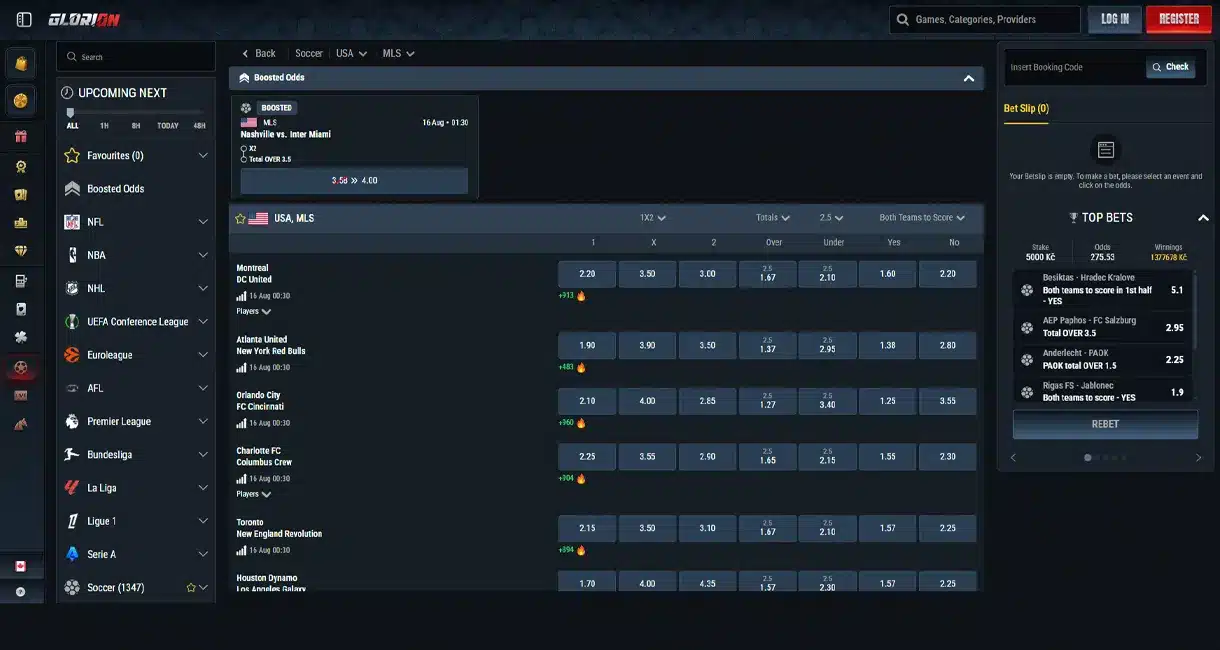Image resolution: width=1220 pixels, height=650 pixels.
Task: Open Both Teams to Score dropdown
Action: 922,218
